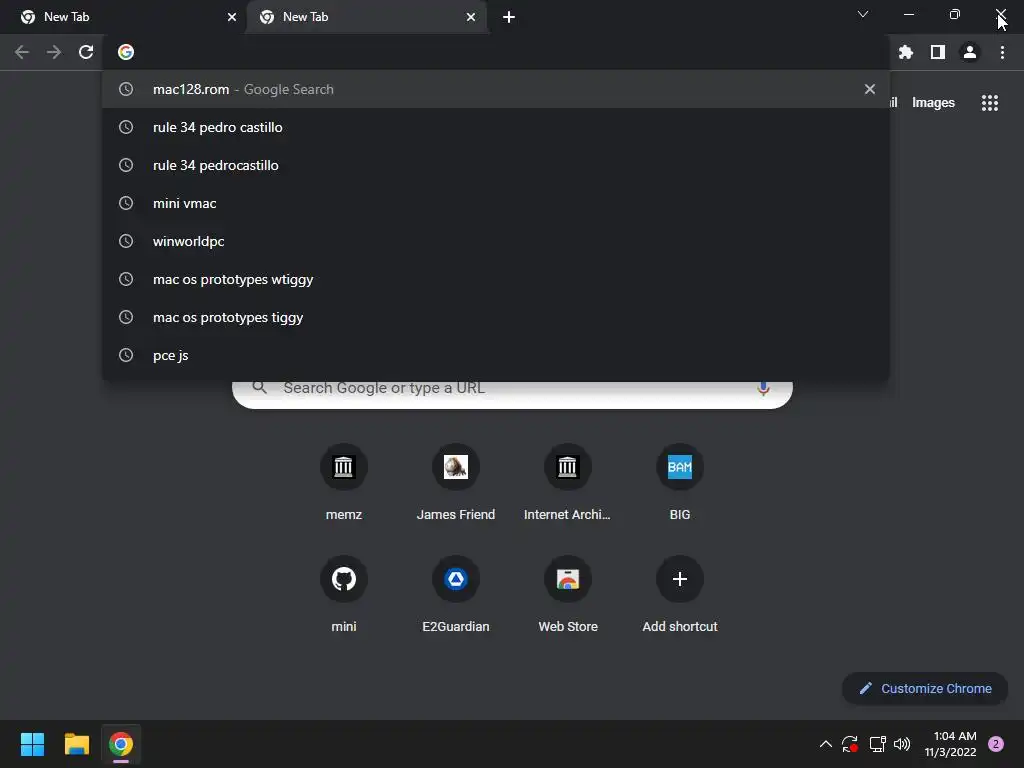Viewport: 1024px width, 768px height.
Task: Pick 'mac os prototypes wtiggy' suggestion
Action: 496,279
